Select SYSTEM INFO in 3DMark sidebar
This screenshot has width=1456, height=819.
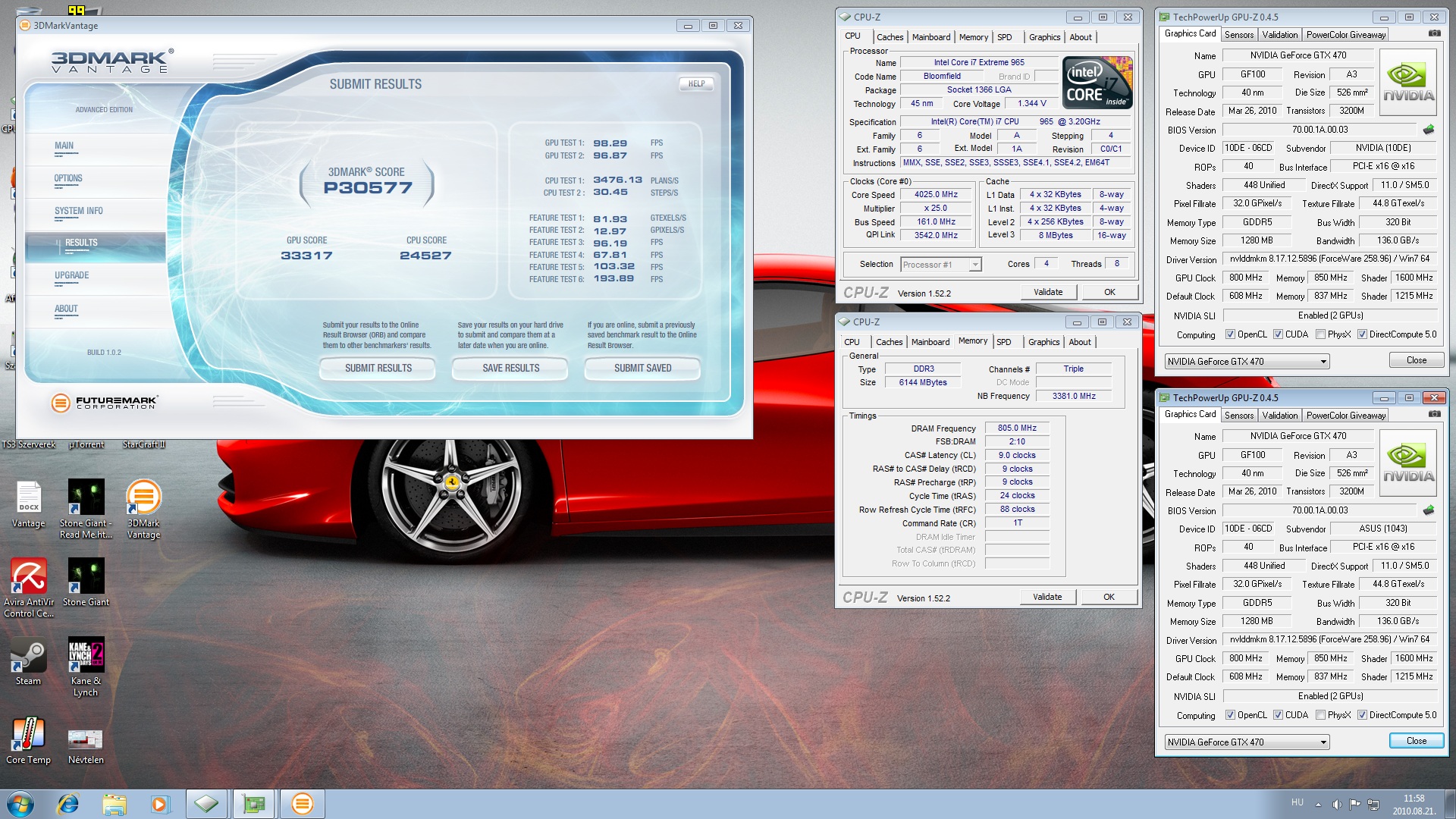(78, 212)
